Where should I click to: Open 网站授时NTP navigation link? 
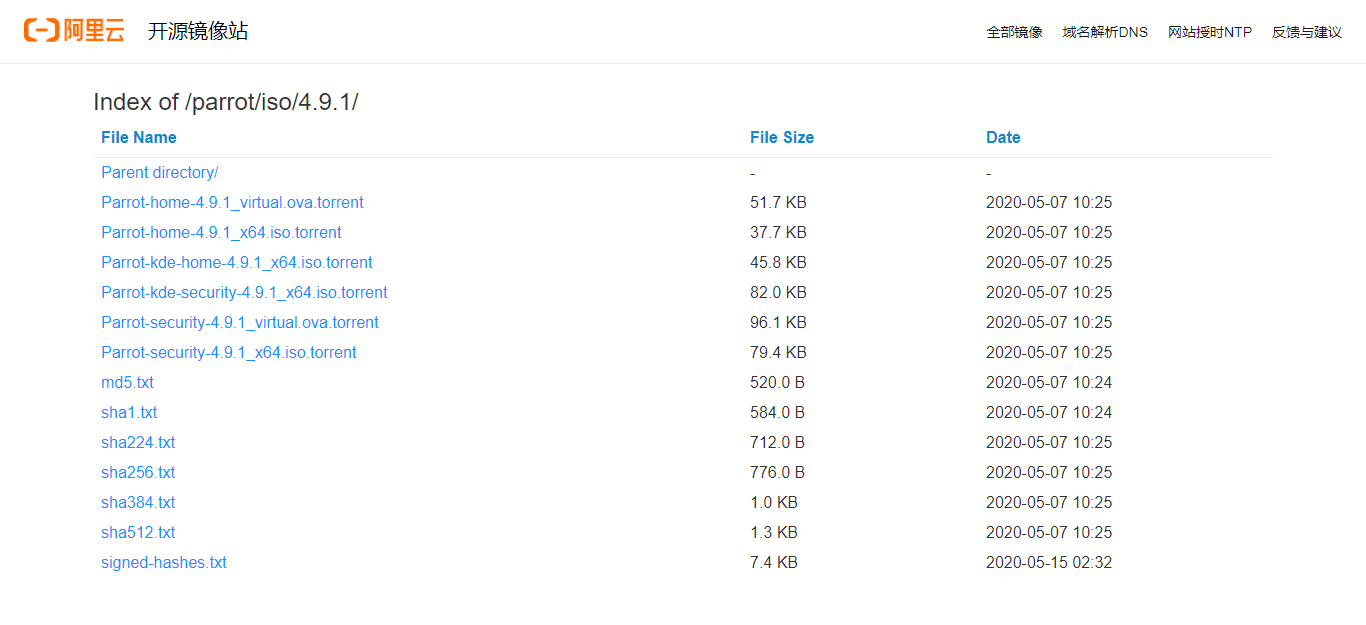1209,32
